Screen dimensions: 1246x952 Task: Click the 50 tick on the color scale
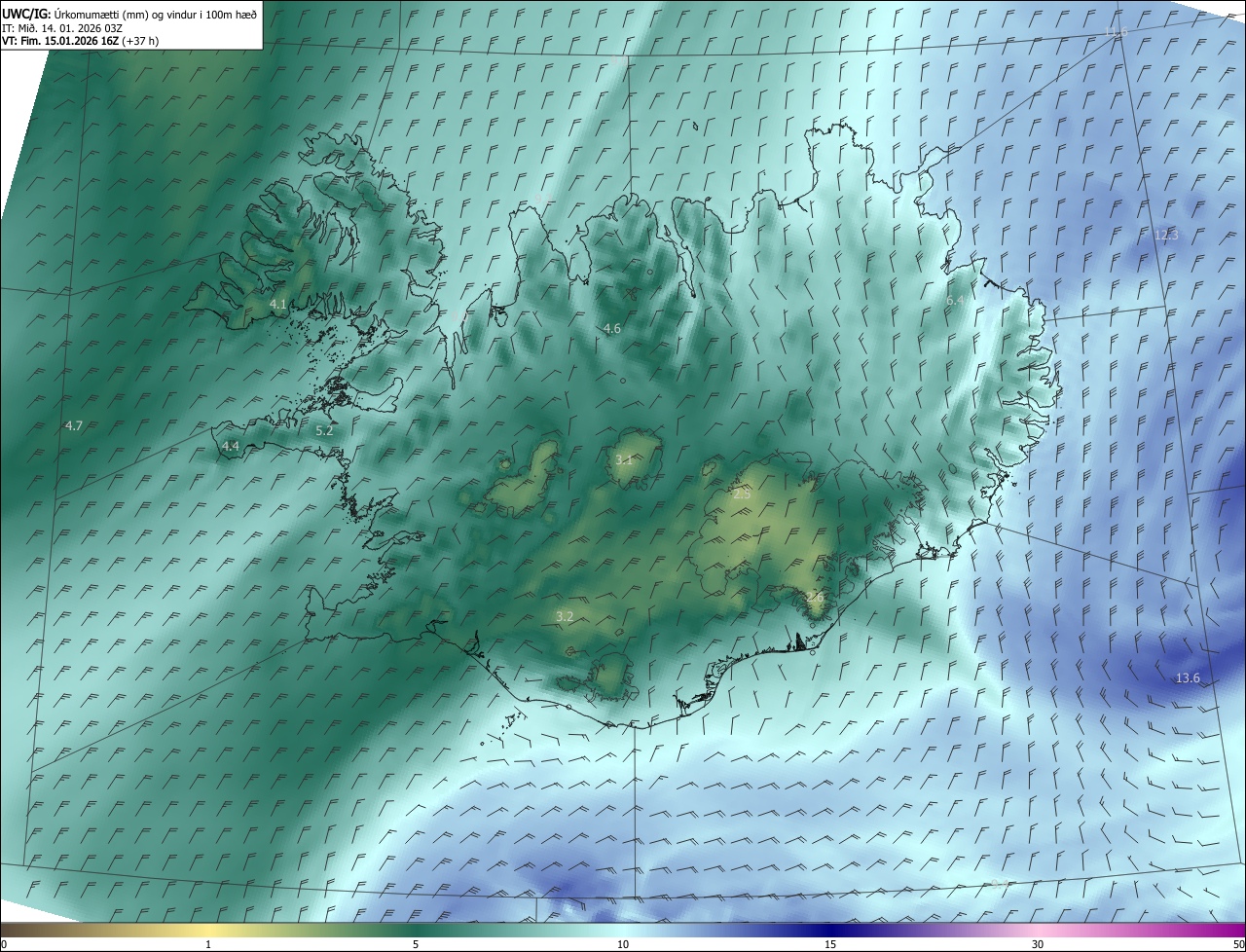(x=1238, y=945)
